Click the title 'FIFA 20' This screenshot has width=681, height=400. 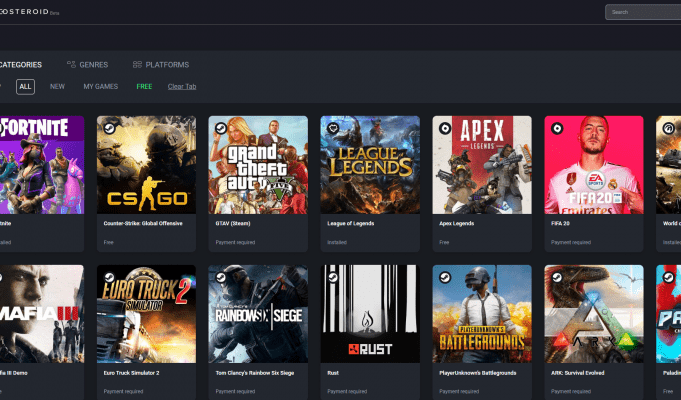tap(560, 223)
